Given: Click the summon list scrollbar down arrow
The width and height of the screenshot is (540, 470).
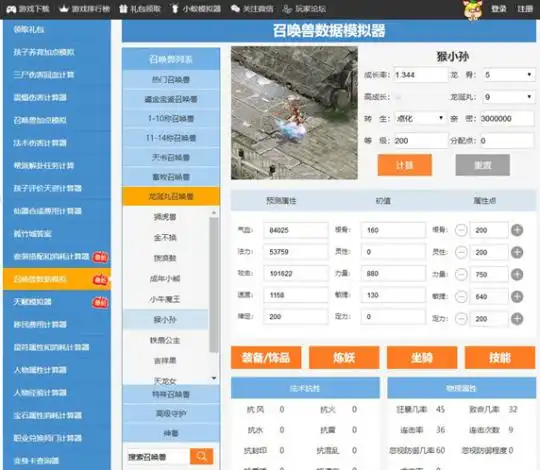Looking at the screenshot, I should pyautogui.click(x=214, y=378).
